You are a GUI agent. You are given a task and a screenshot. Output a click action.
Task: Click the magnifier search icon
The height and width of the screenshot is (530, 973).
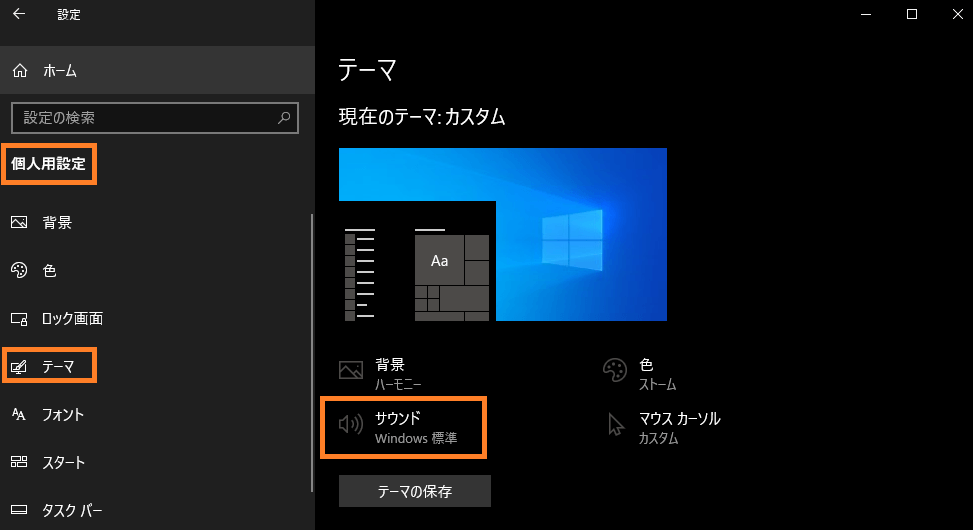pyautogui.click(x=284, y=117)
